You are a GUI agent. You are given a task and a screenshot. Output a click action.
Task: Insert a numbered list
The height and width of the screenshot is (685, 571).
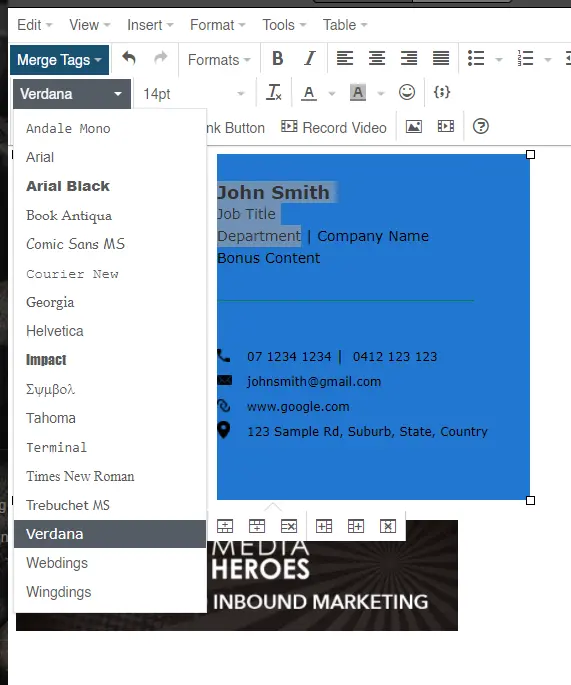[525, 58]
